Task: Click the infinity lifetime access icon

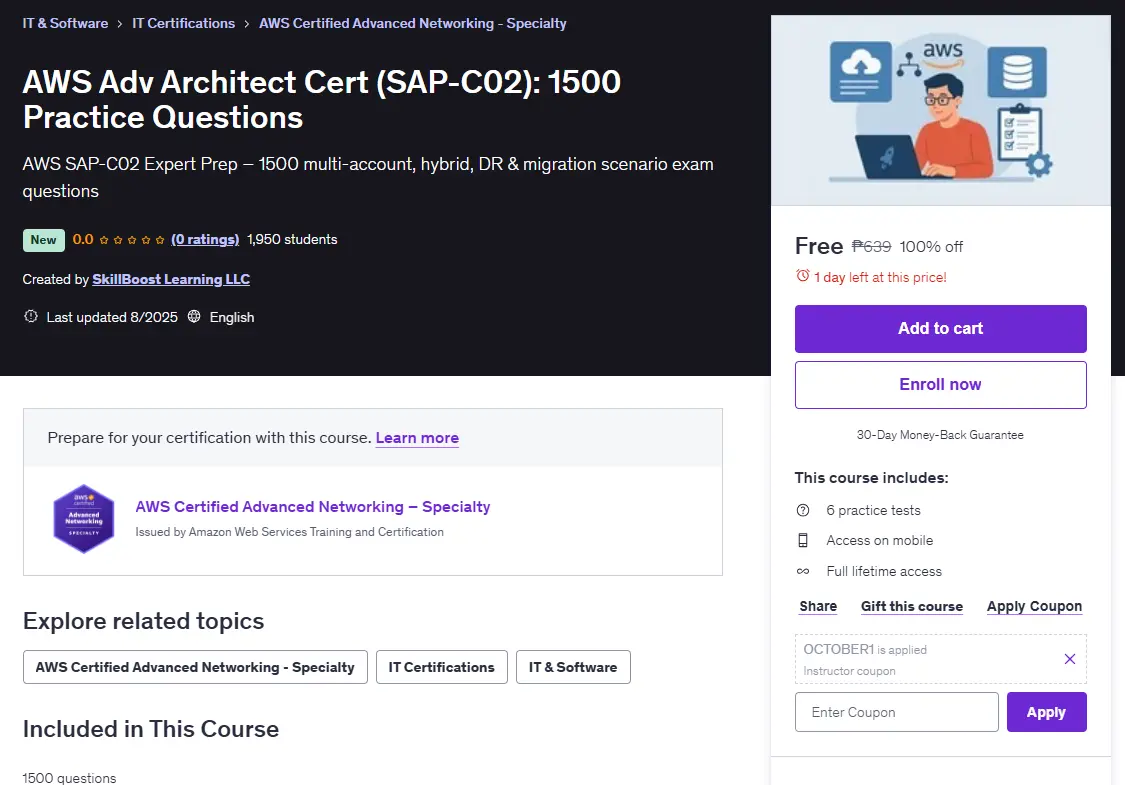Action: (803, 571)
